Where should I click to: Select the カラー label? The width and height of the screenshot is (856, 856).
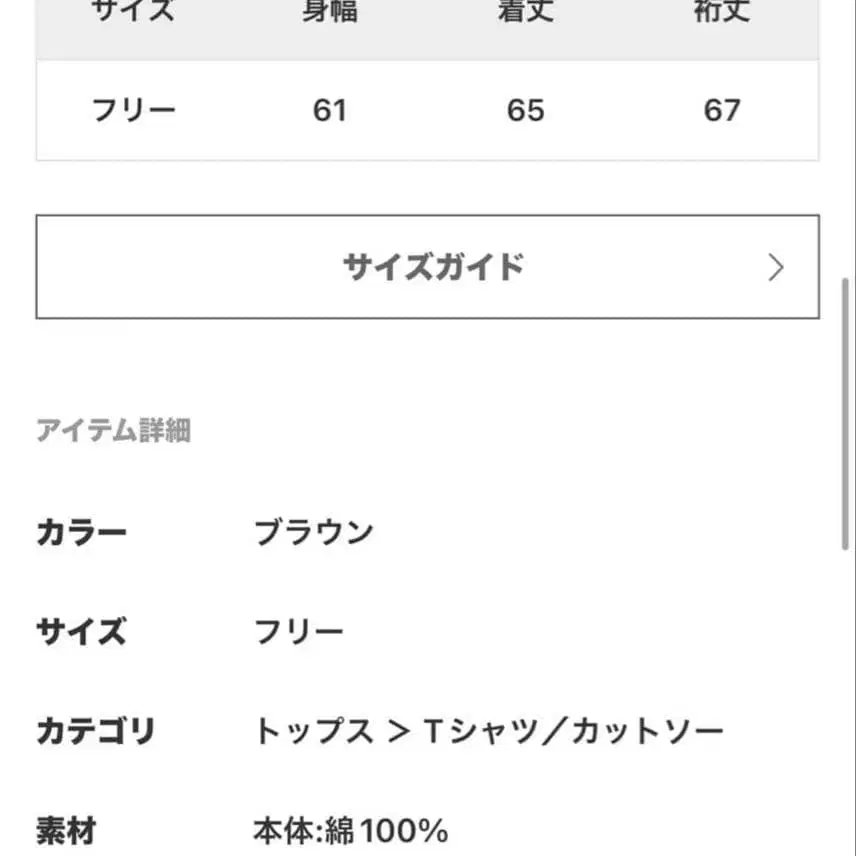[84, 531]
